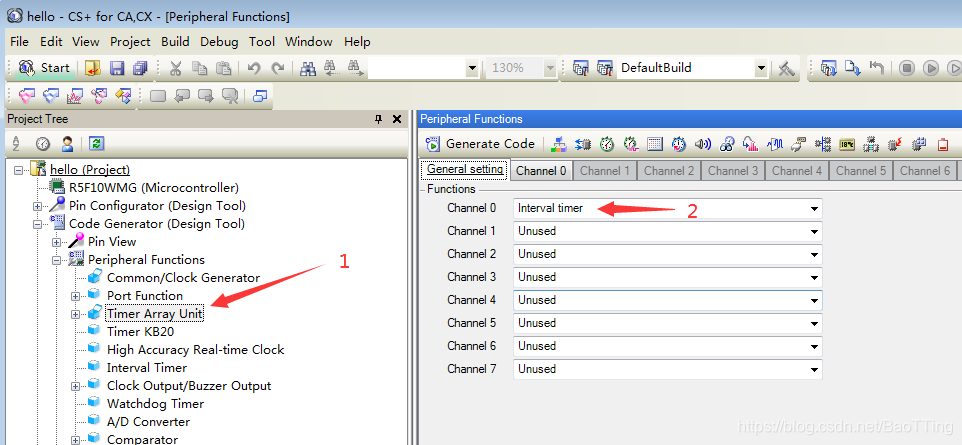This screenshot has width=962, height=445.
Task: Select Common/Clock Generator in tree
Action: pos(183,278)
